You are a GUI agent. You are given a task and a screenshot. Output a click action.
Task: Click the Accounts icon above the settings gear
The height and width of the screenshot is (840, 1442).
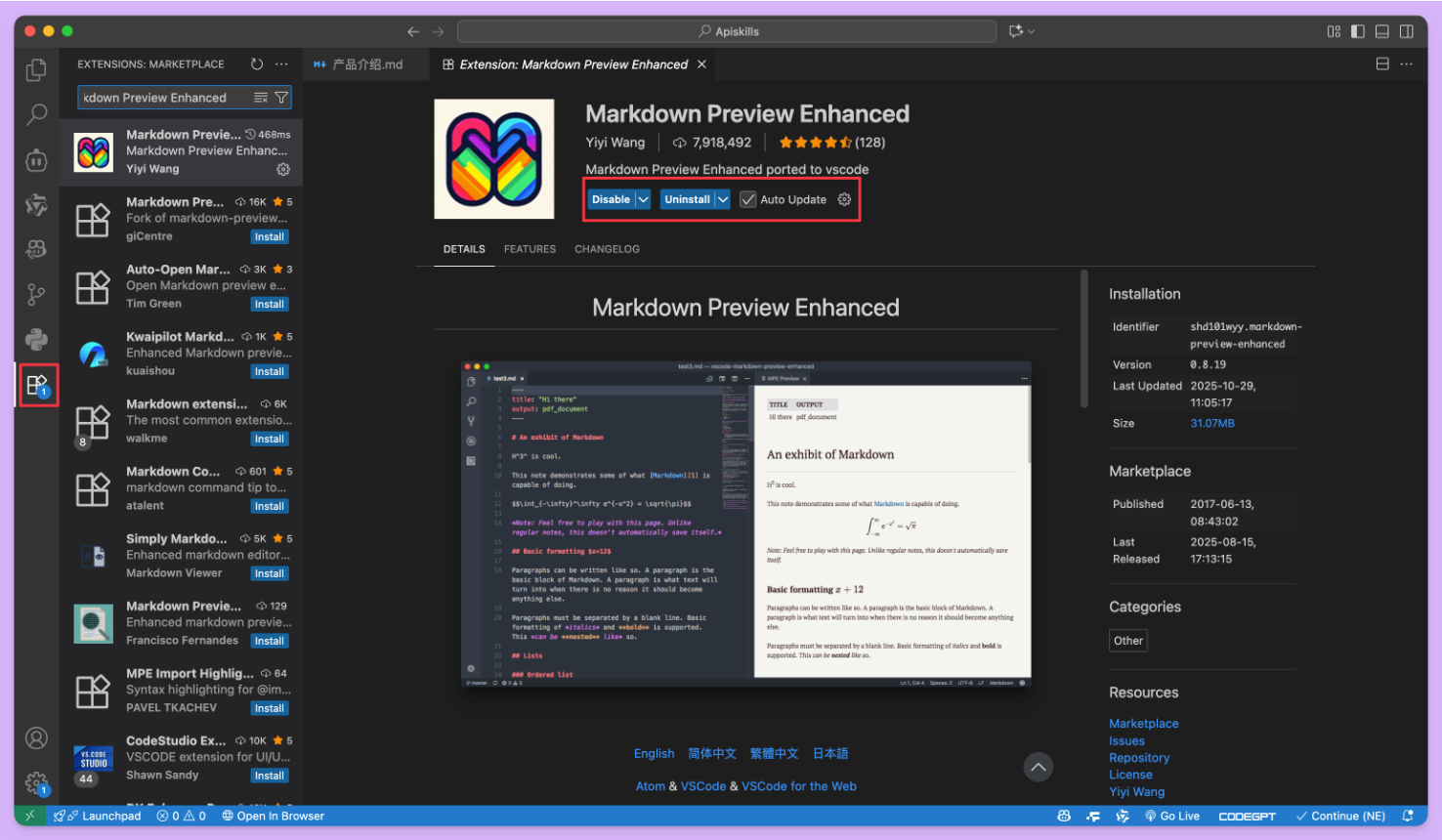[36, 738]
